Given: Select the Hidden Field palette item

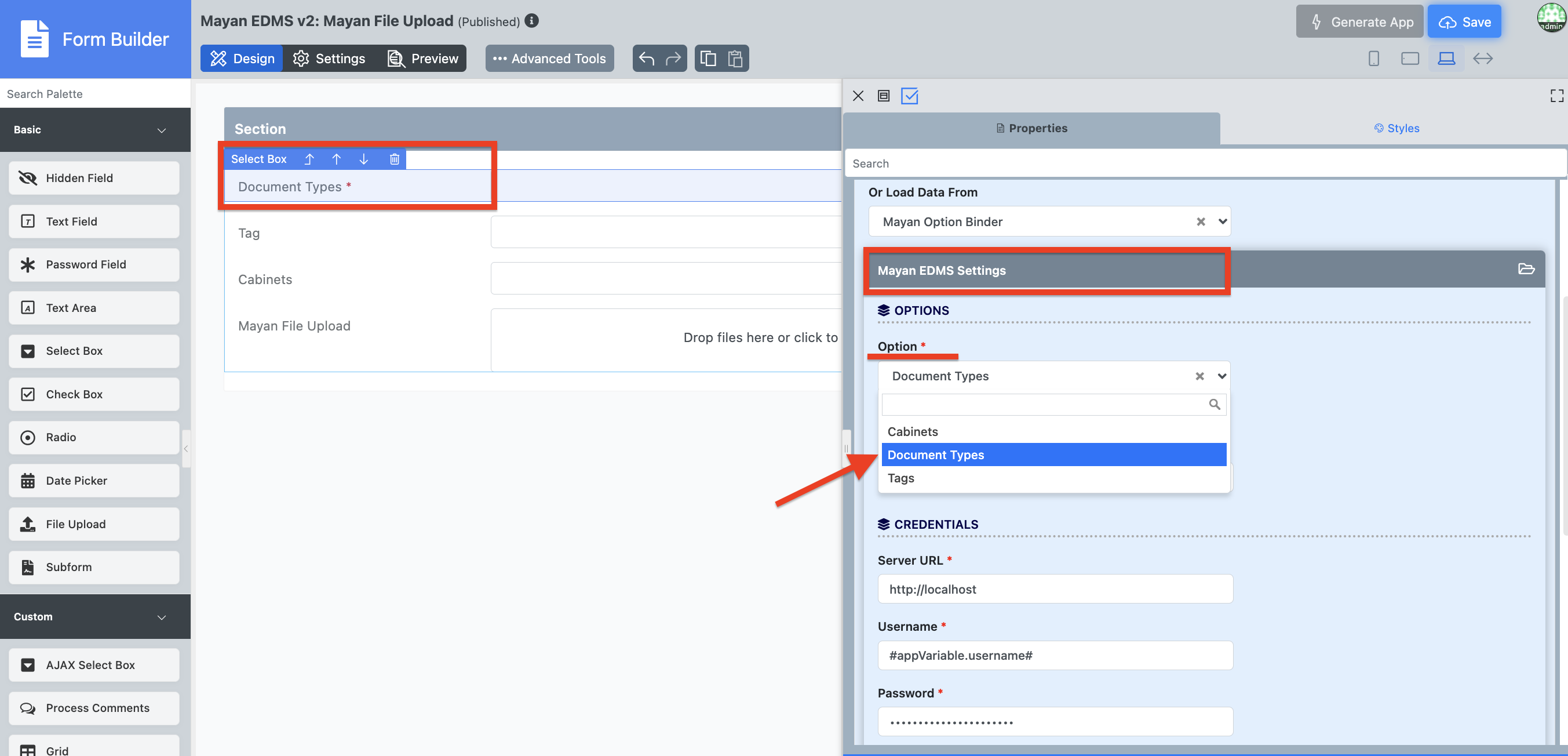Looking at the screenshot, I should pyautogui.click(x=94, y=178).
